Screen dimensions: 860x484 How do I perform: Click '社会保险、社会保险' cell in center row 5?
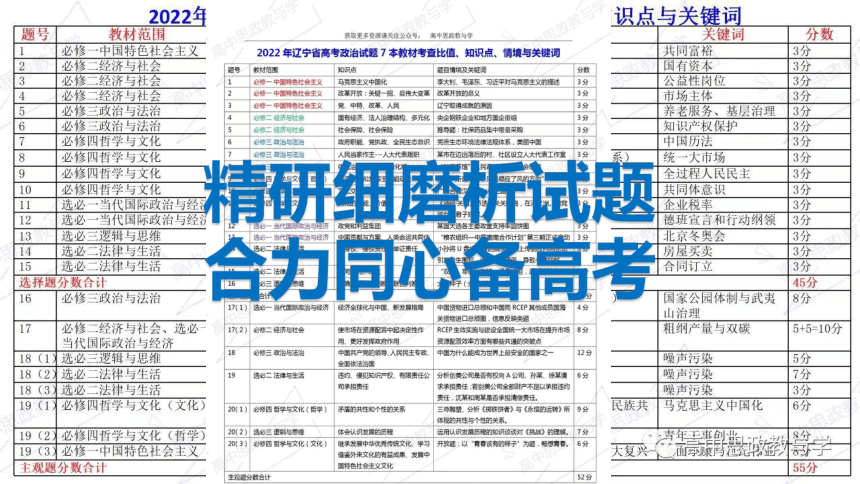click(365, 130)
